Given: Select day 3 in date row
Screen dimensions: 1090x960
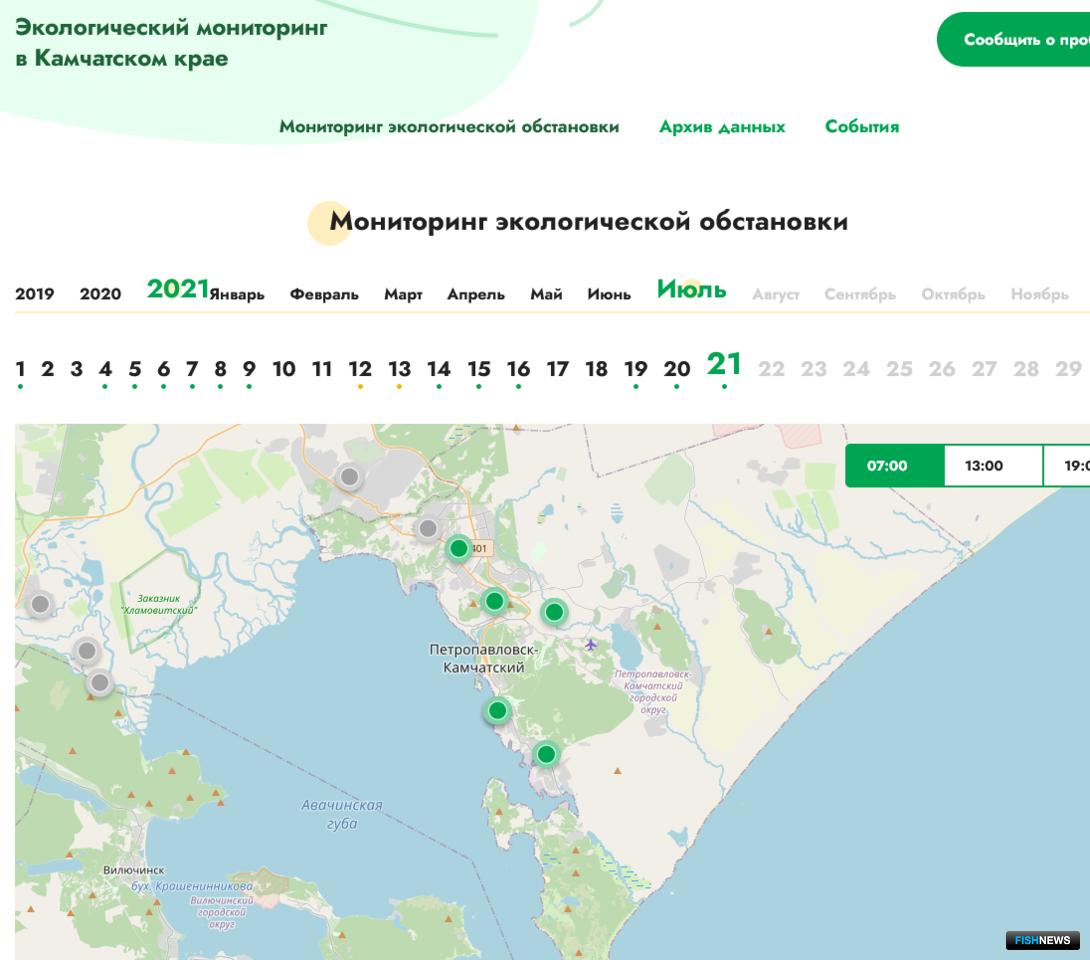Looking at the screenshot, I should click(x=76, y=369).
